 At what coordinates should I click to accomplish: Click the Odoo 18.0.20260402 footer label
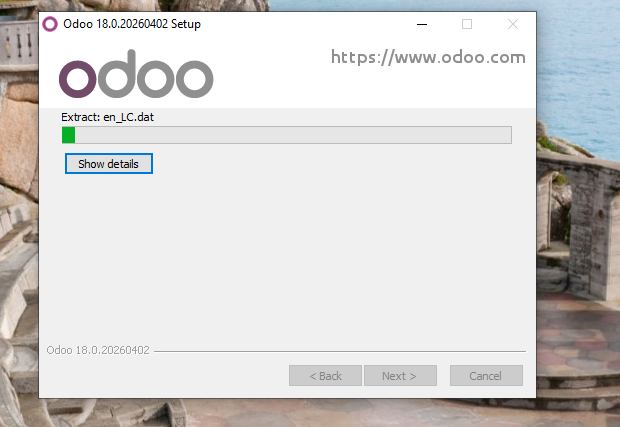(x=98, y=350)
